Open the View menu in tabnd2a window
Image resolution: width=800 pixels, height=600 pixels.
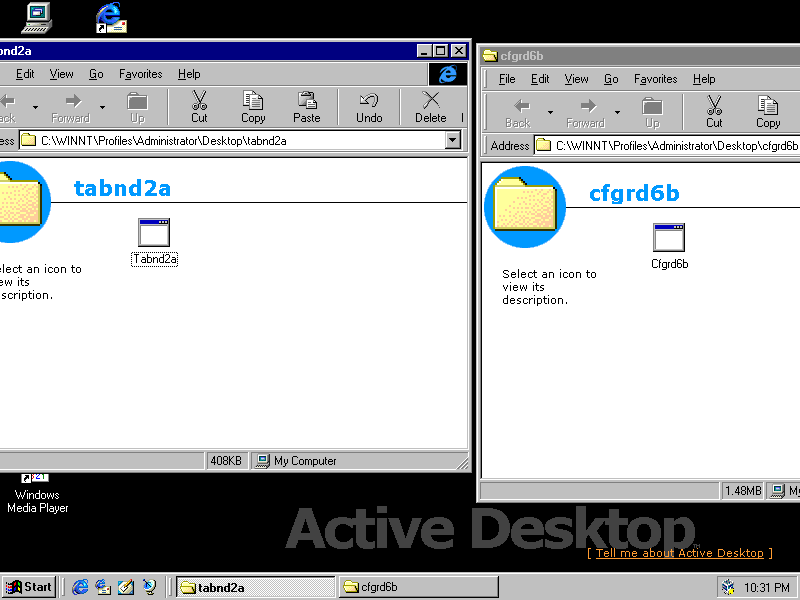tap(61, 74)
